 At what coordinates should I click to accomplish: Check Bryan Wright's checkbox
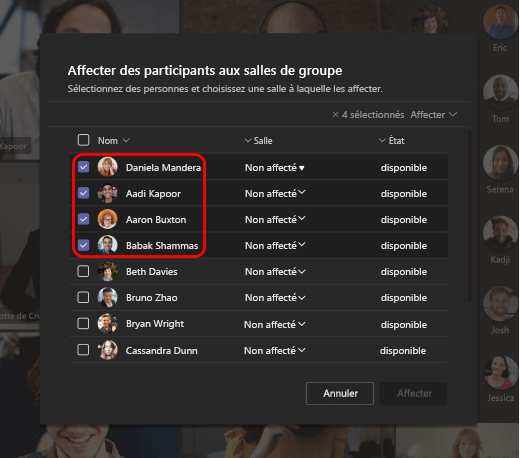coord(83,323)
